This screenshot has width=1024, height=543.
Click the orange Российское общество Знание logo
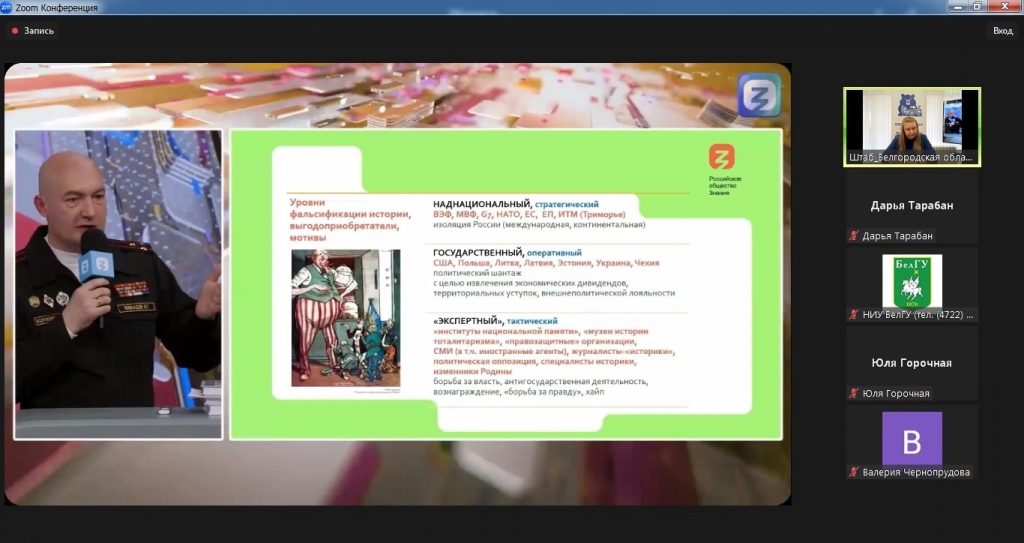tap(722, 157)
